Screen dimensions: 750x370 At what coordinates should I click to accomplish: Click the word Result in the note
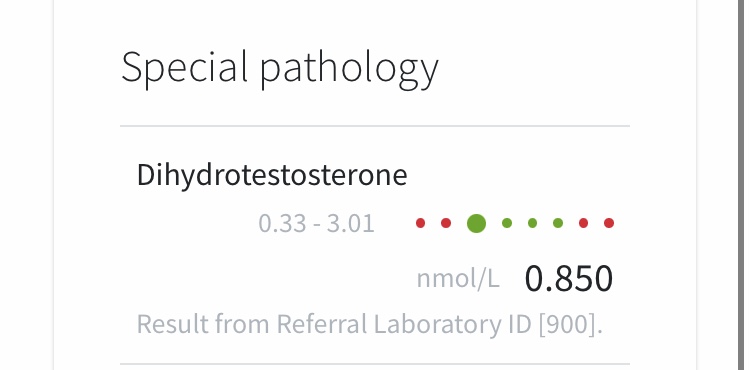173,324
